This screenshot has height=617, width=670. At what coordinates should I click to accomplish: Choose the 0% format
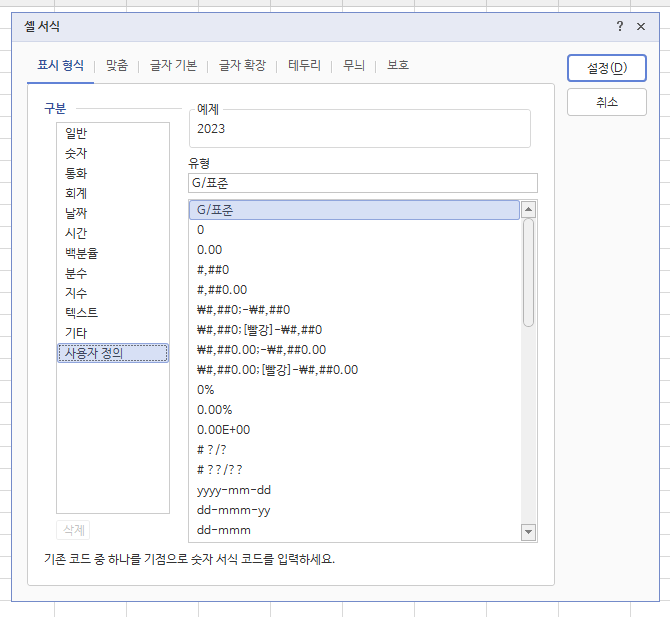(354, 390)
